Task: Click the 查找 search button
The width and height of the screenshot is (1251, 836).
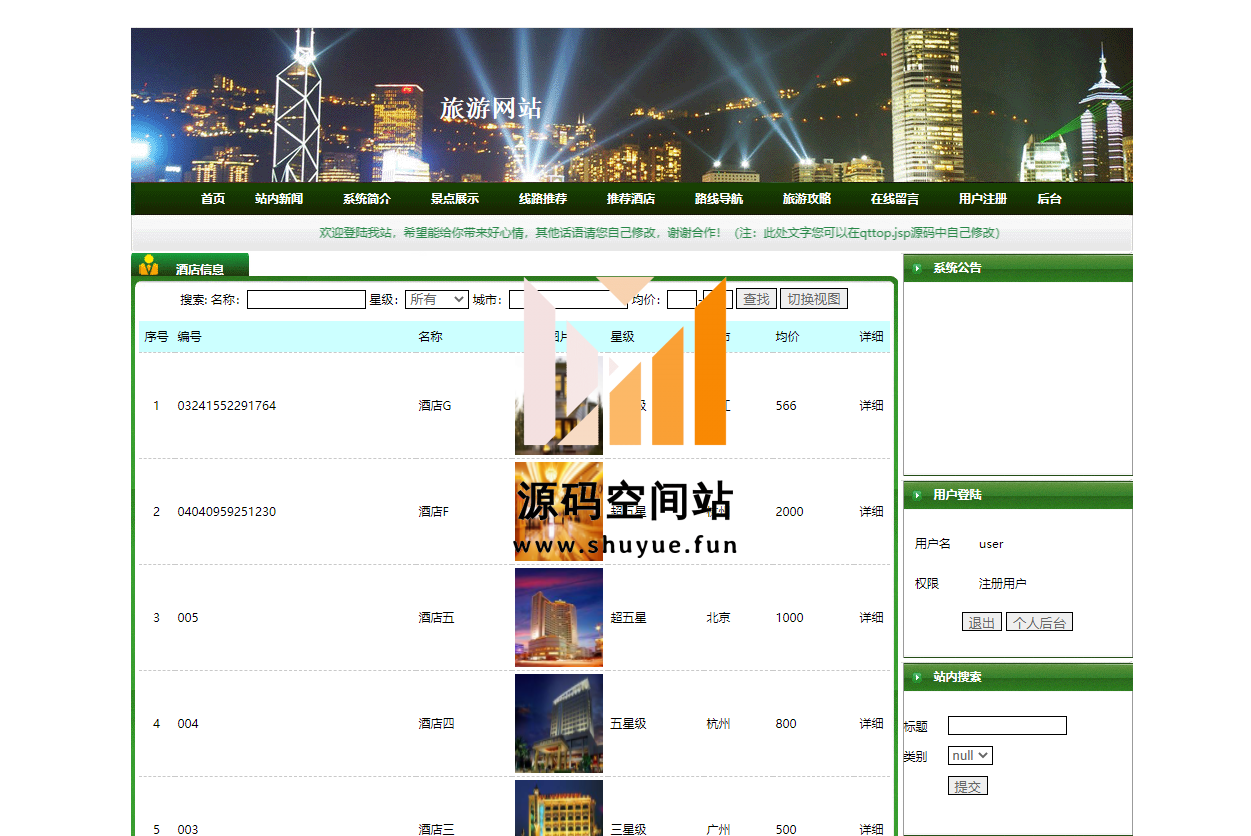Action: 756,299
